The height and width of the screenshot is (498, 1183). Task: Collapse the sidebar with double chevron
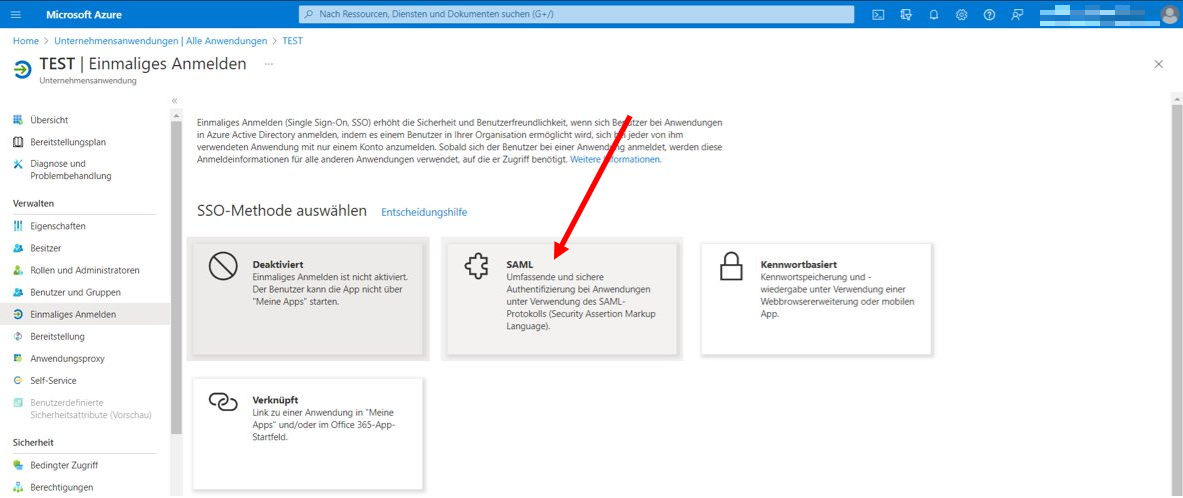pos(174,100)
